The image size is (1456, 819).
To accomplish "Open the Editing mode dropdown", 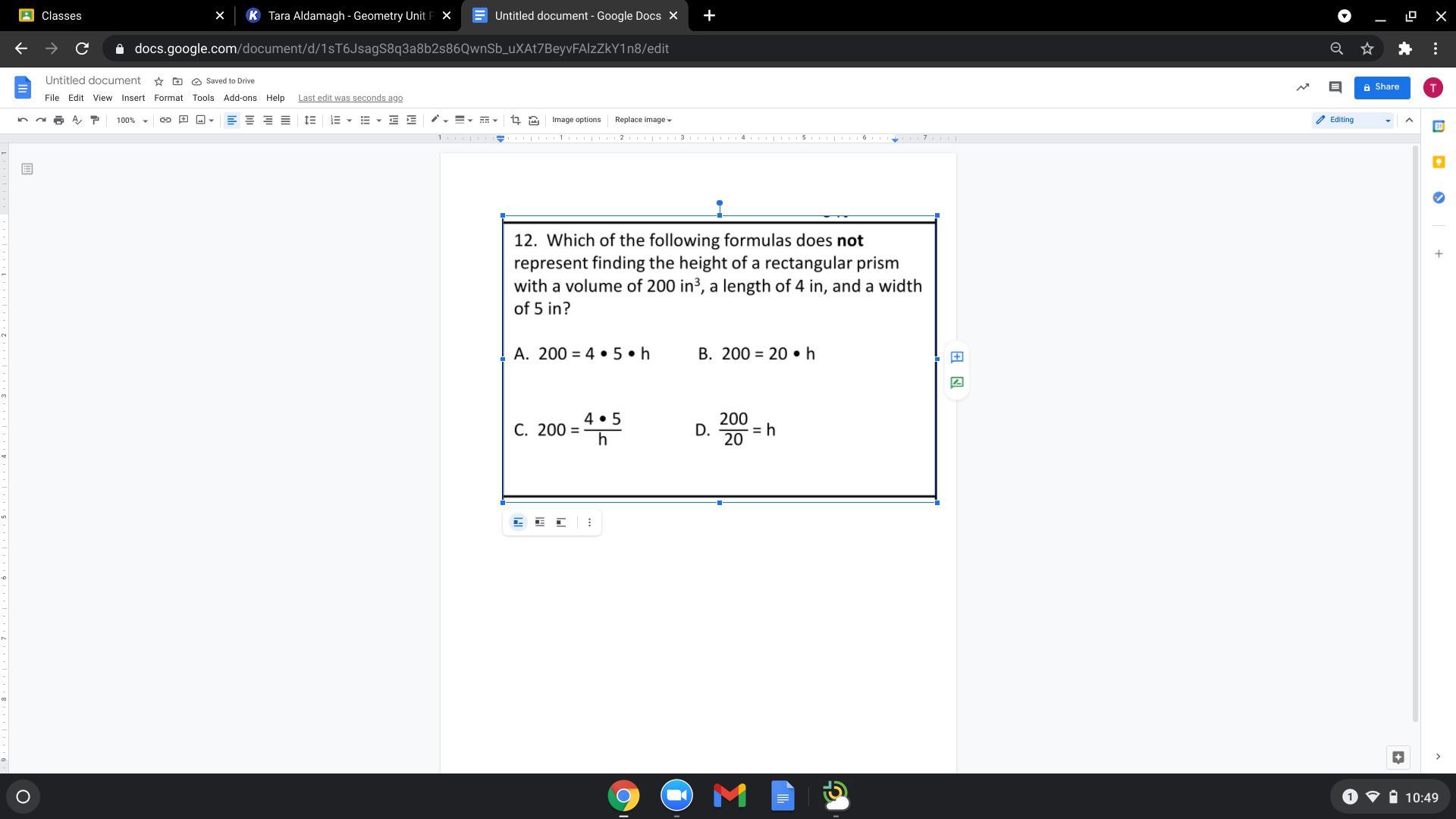I will 1354,120.
